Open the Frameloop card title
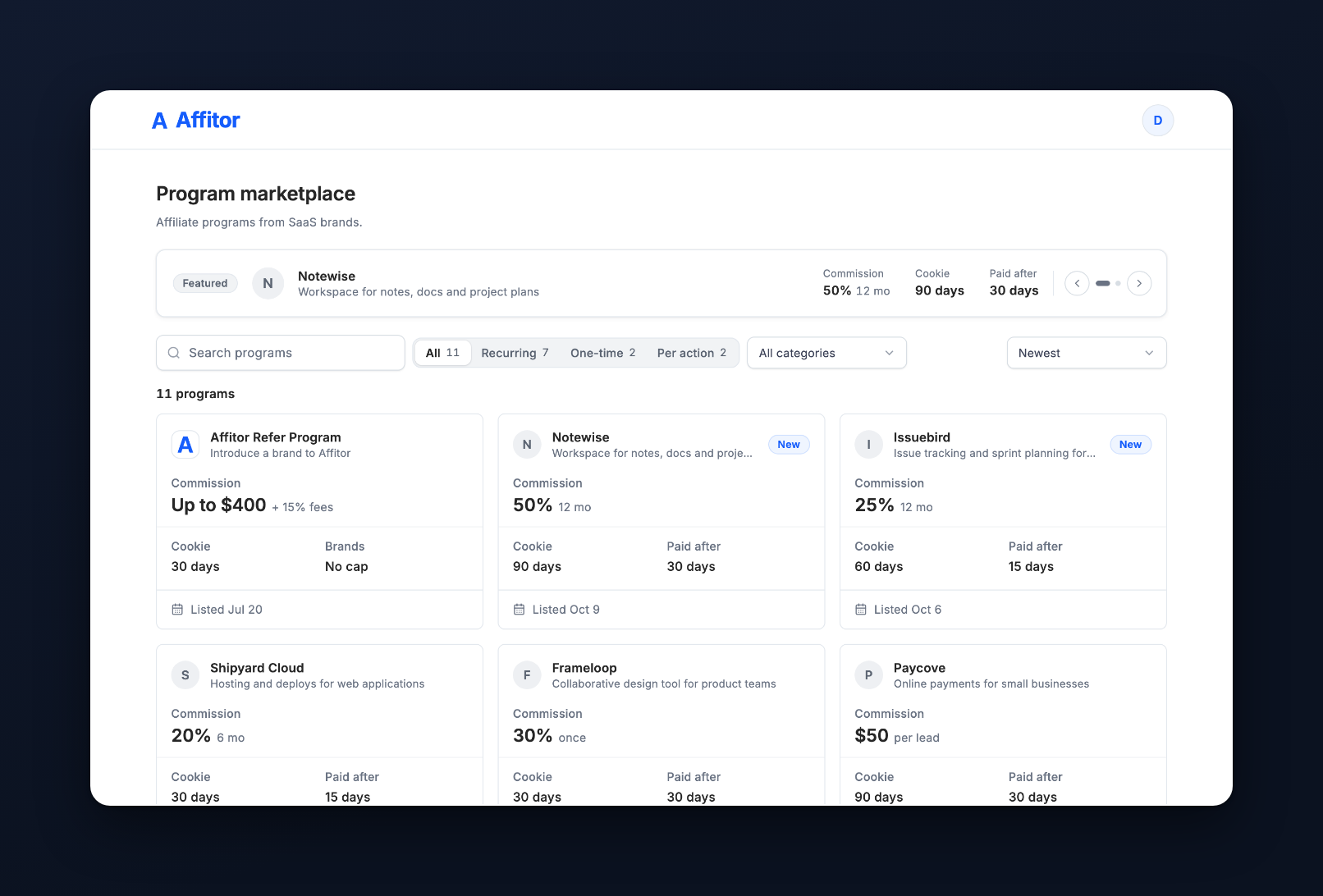The width and height of the screenshot is (1323, 896). coord(584,668)
